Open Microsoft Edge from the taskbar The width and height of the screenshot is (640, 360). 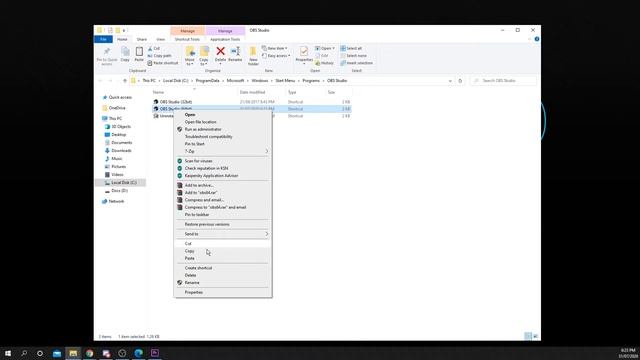click(x=138, y=353)
